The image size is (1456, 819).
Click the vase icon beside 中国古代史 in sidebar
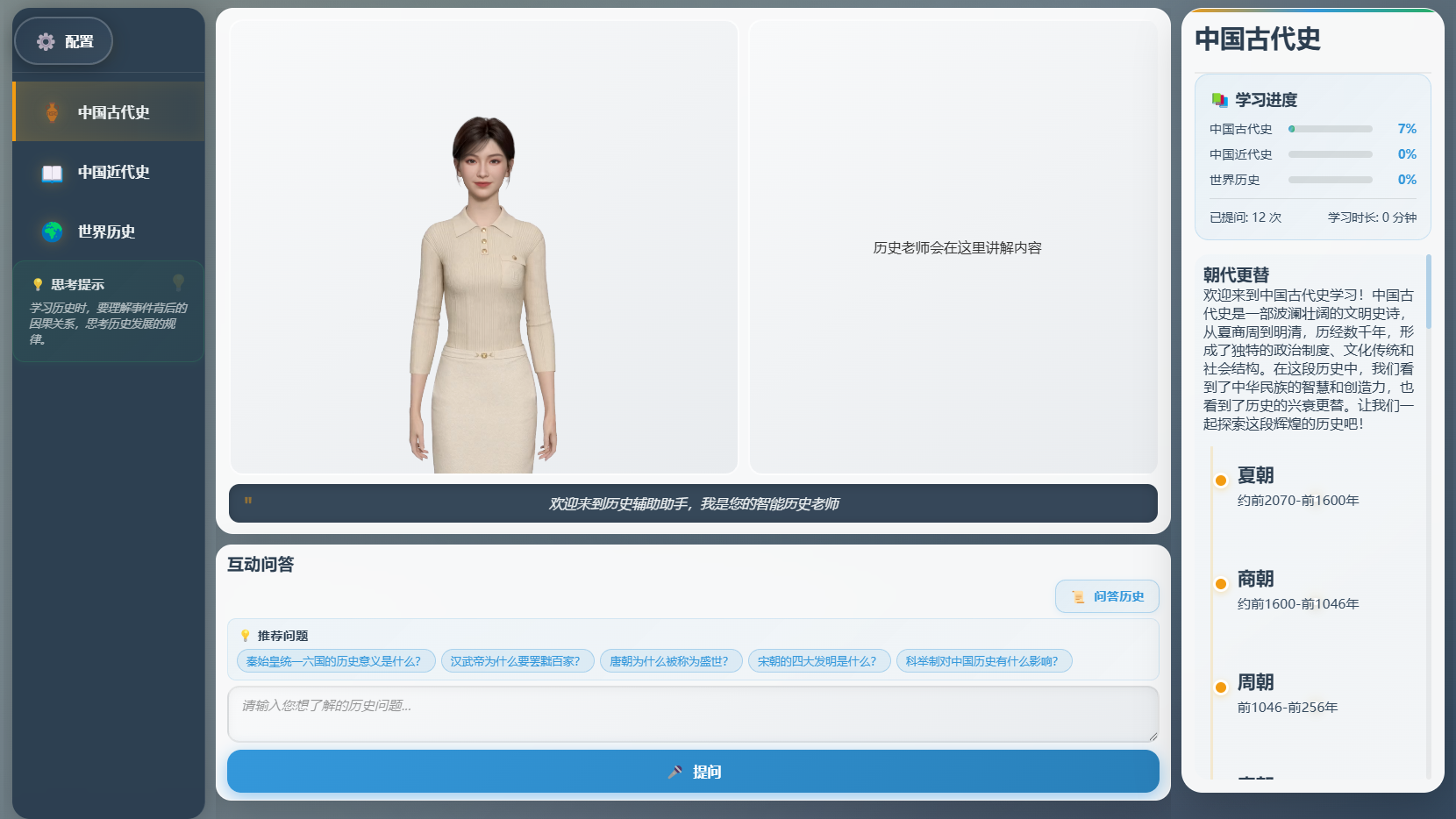pos(51,112)
